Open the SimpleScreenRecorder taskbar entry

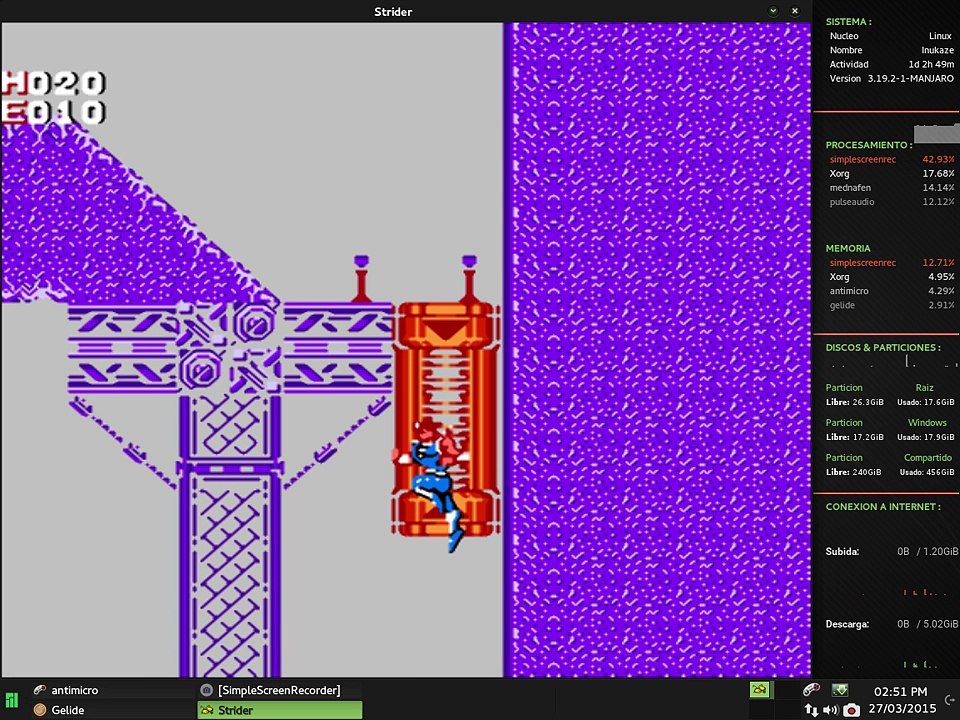pos(280,690)
